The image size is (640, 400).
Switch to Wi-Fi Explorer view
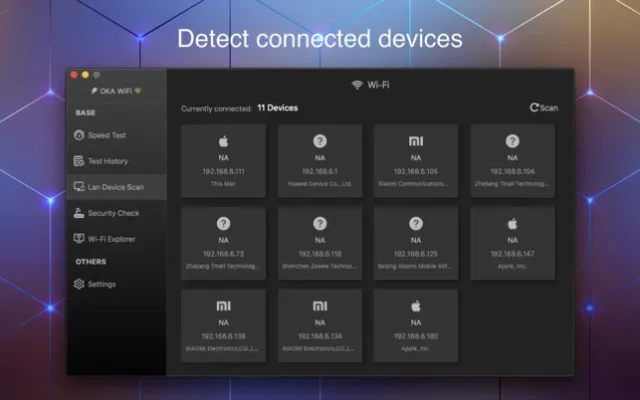[x=111, y=239]
